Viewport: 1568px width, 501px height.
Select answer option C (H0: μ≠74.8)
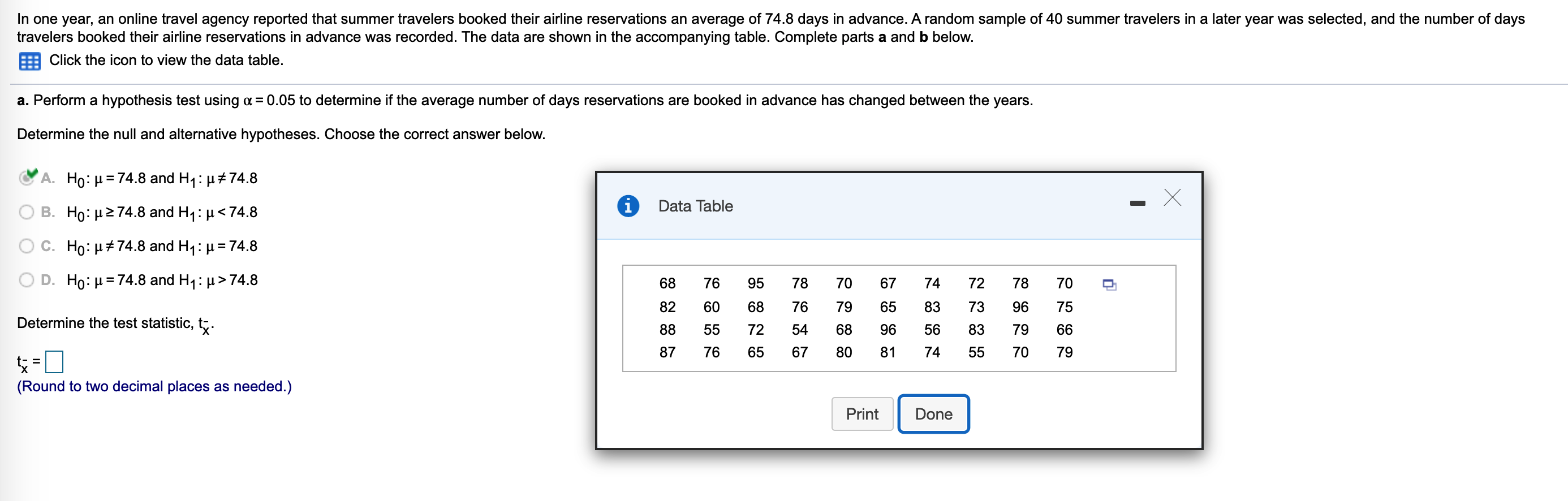click(26, 246)
